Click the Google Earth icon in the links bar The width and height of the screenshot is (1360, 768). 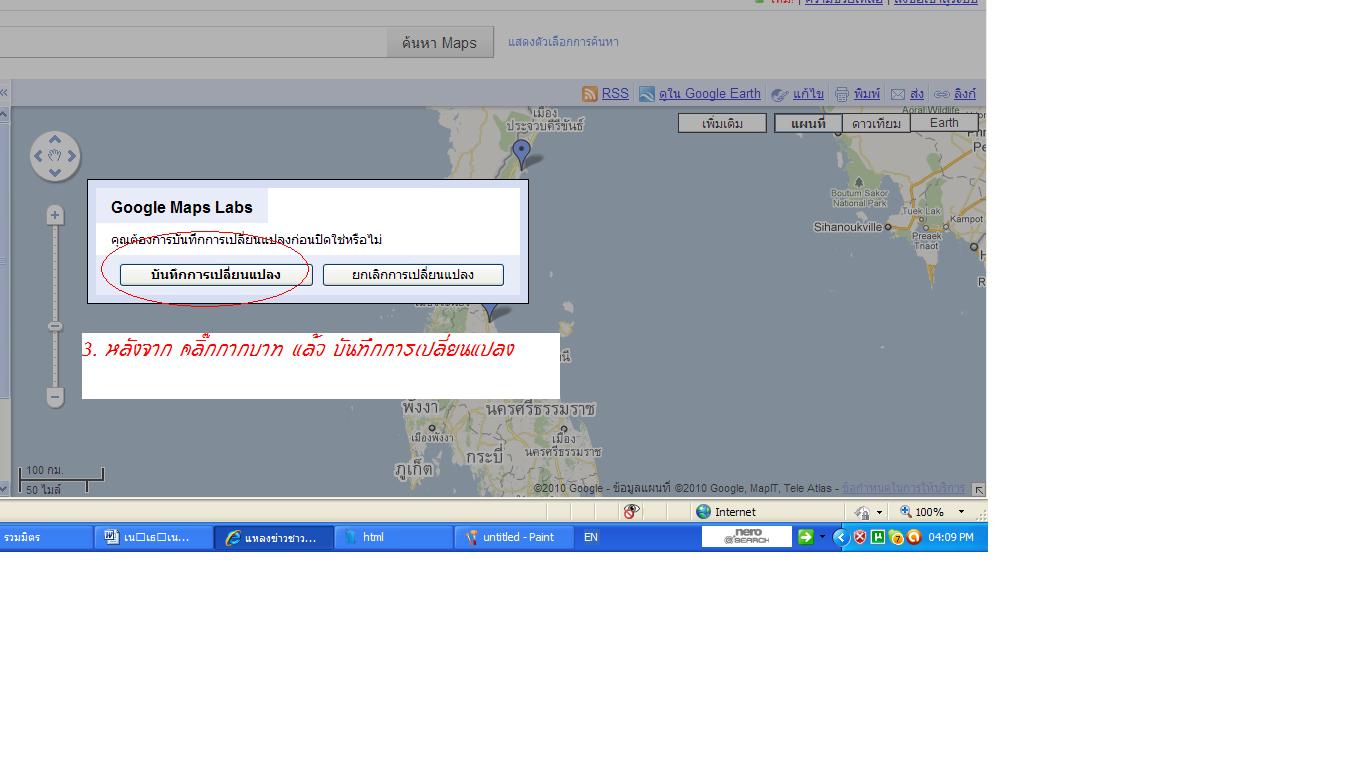coord(647,94)
